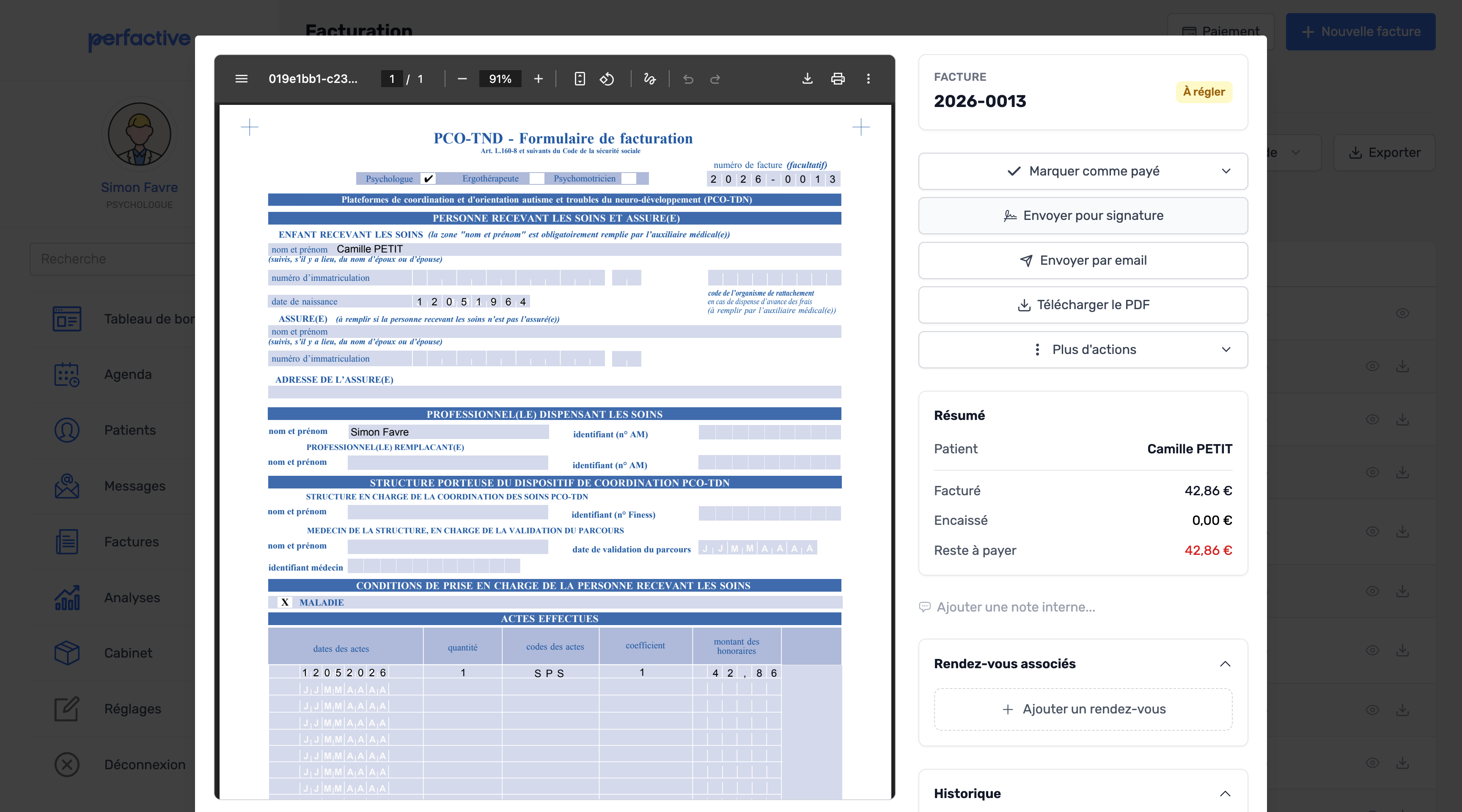The image size is (1462, 812).
Task: Click the Reste à payer 42,86 € amount
Action: (1208, 550)
